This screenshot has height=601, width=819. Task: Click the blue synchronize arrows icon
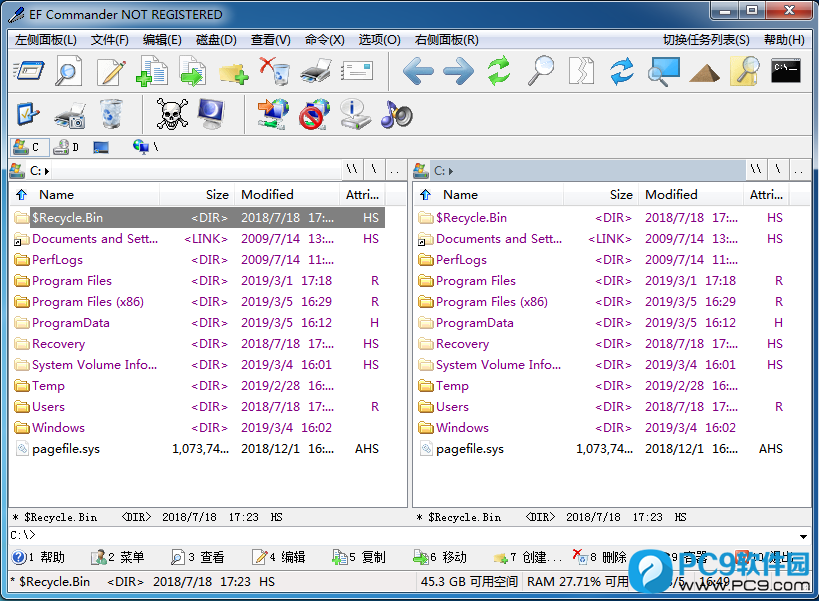(622, 70)
